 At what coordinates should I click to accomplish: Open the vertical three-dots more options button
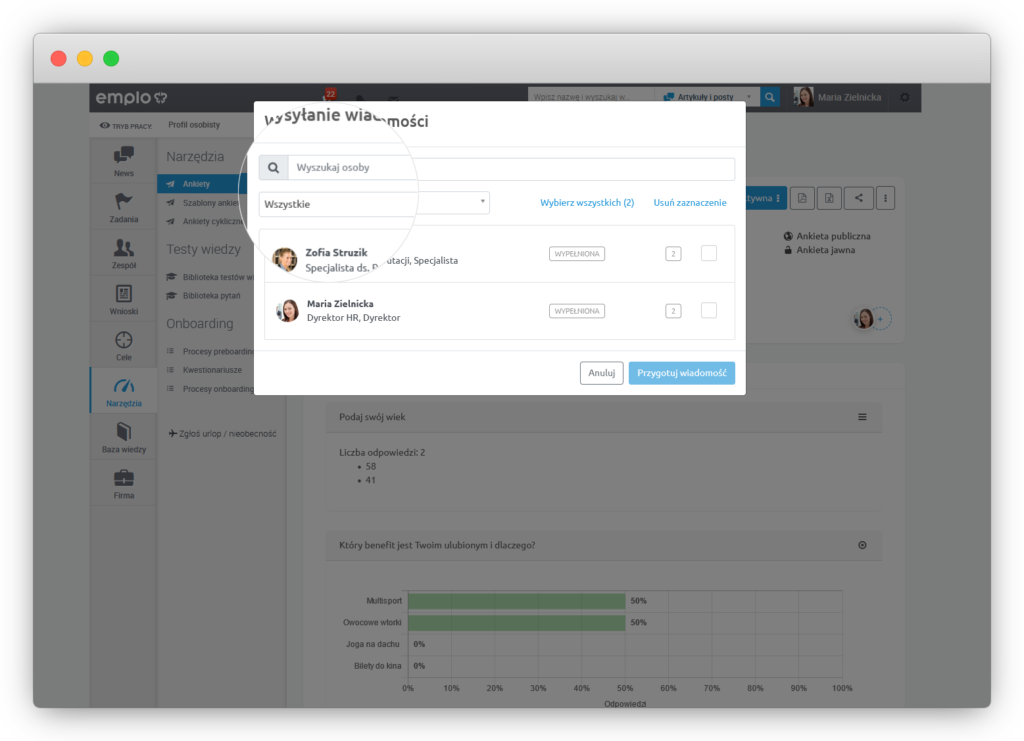point(885,198)
